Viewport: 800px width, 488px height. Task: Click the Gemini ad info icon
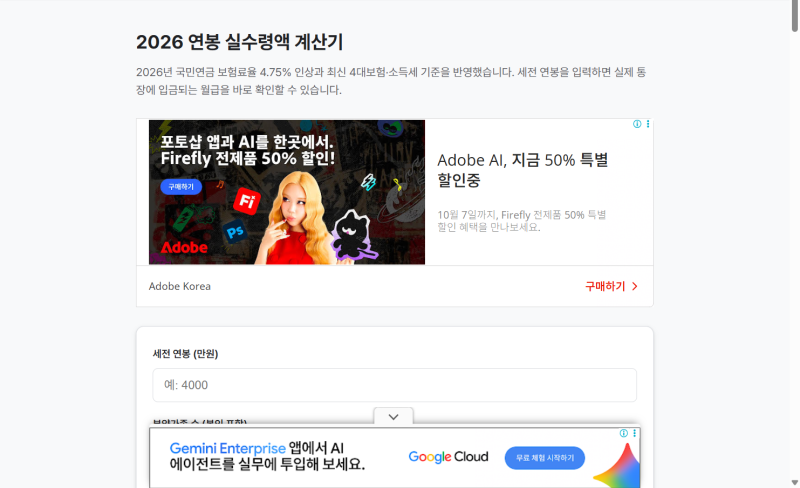click(623, 433)
